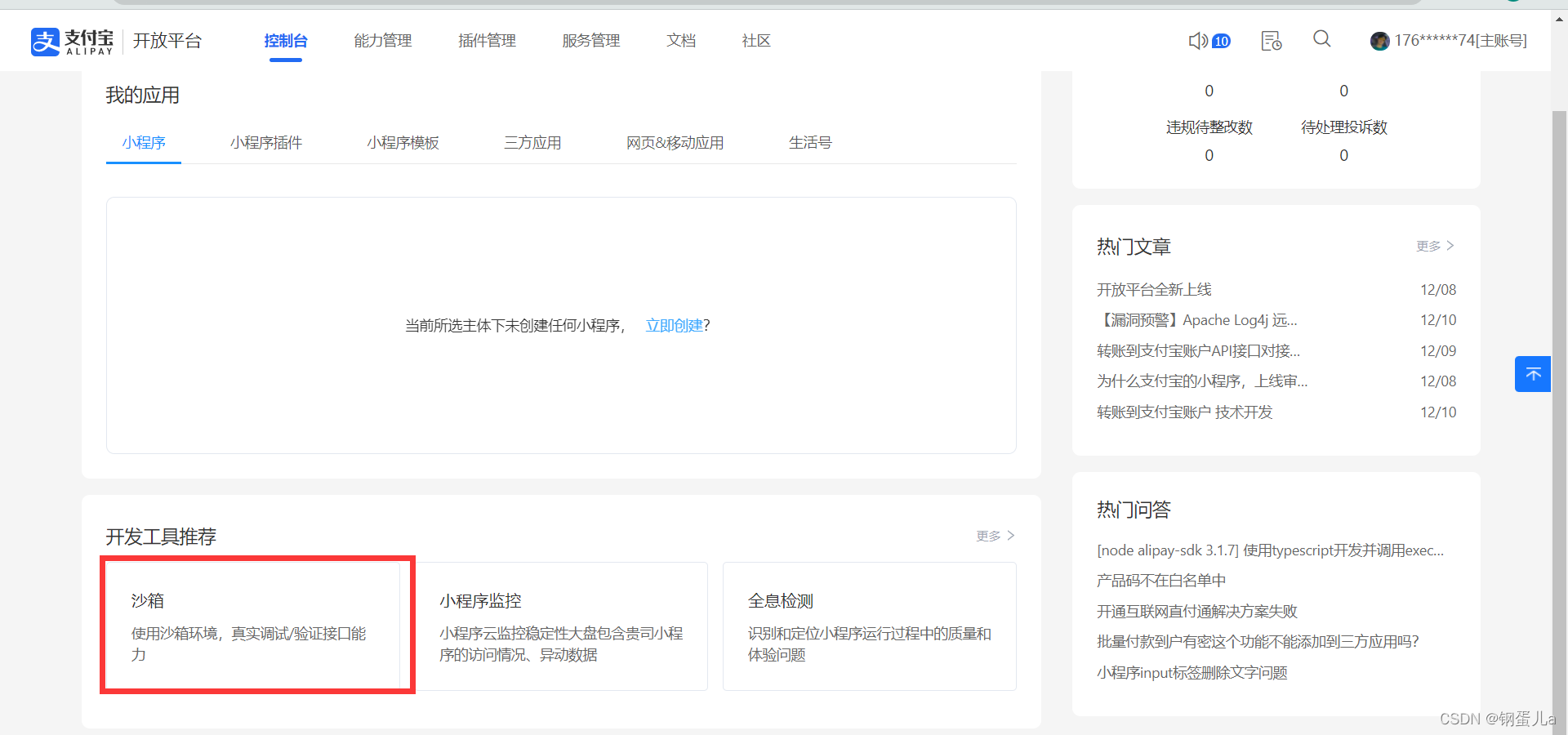Open article 转账到支付宝账户 技术开发
This screenshot has height=735, width=1568.
[x=1185, y=412]
